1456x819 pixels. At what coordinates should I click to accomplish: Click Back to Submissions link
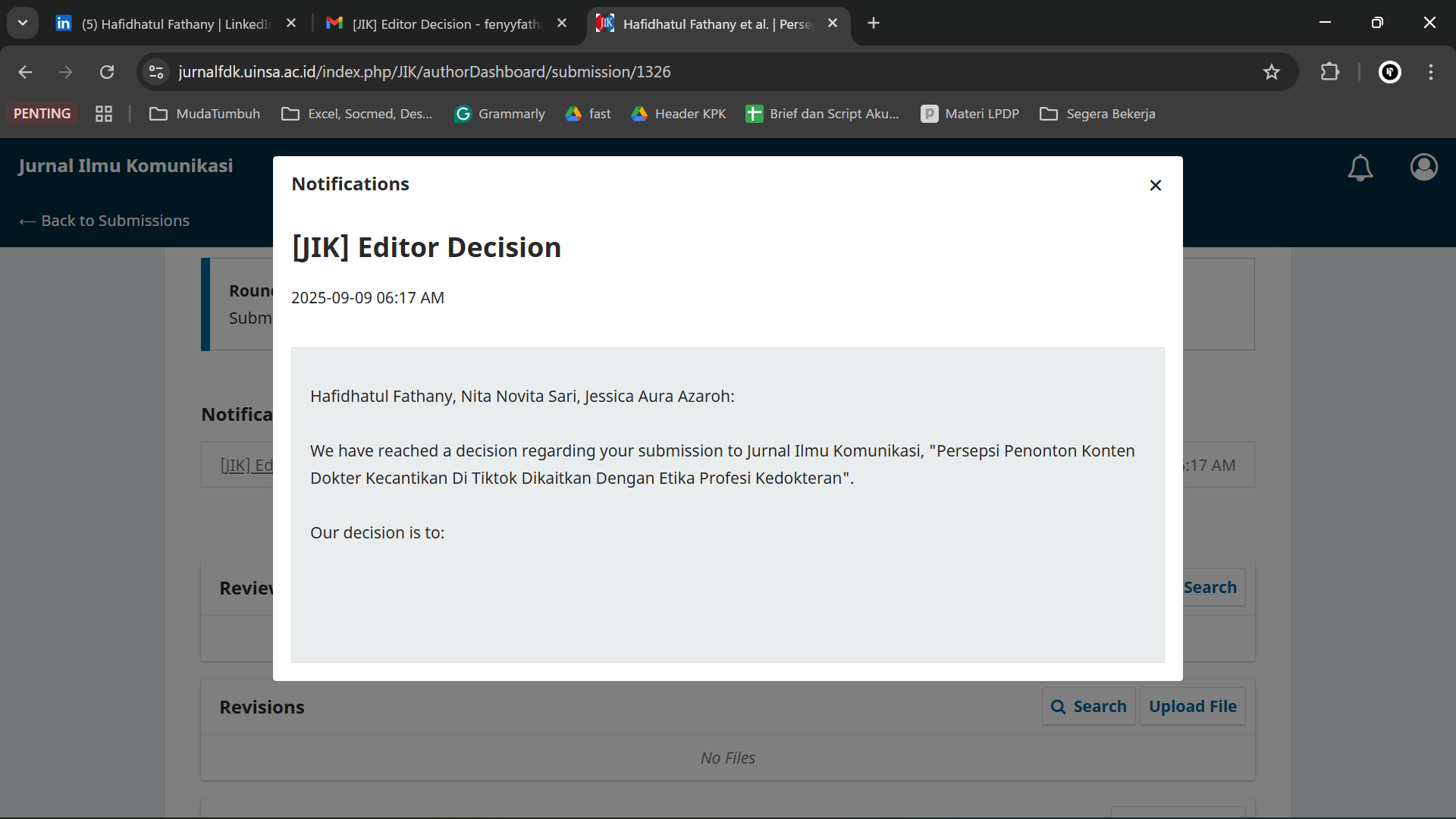point(105,221)
